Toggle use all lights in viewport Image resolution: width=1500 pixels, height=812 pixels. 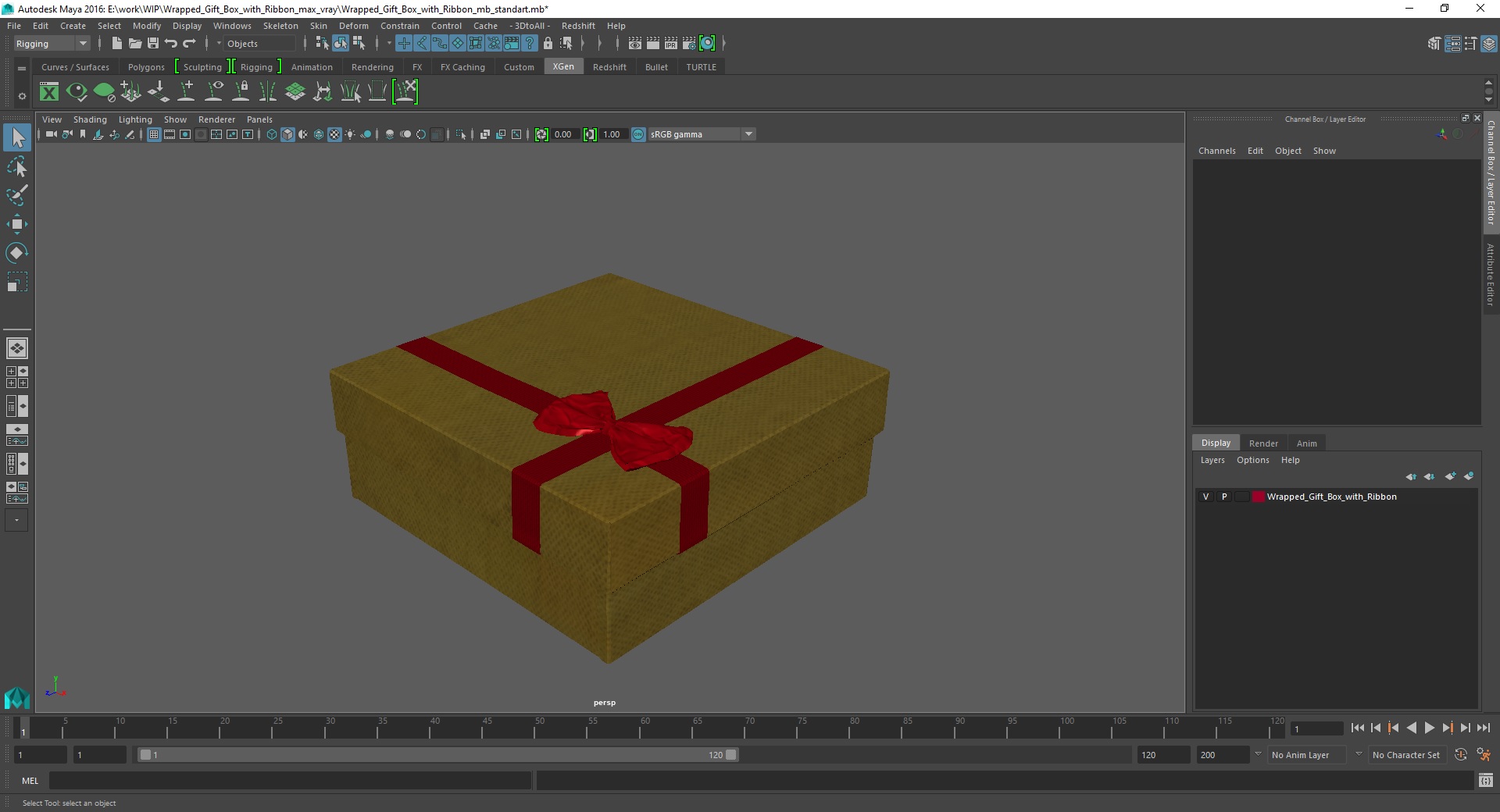[350, 134]
